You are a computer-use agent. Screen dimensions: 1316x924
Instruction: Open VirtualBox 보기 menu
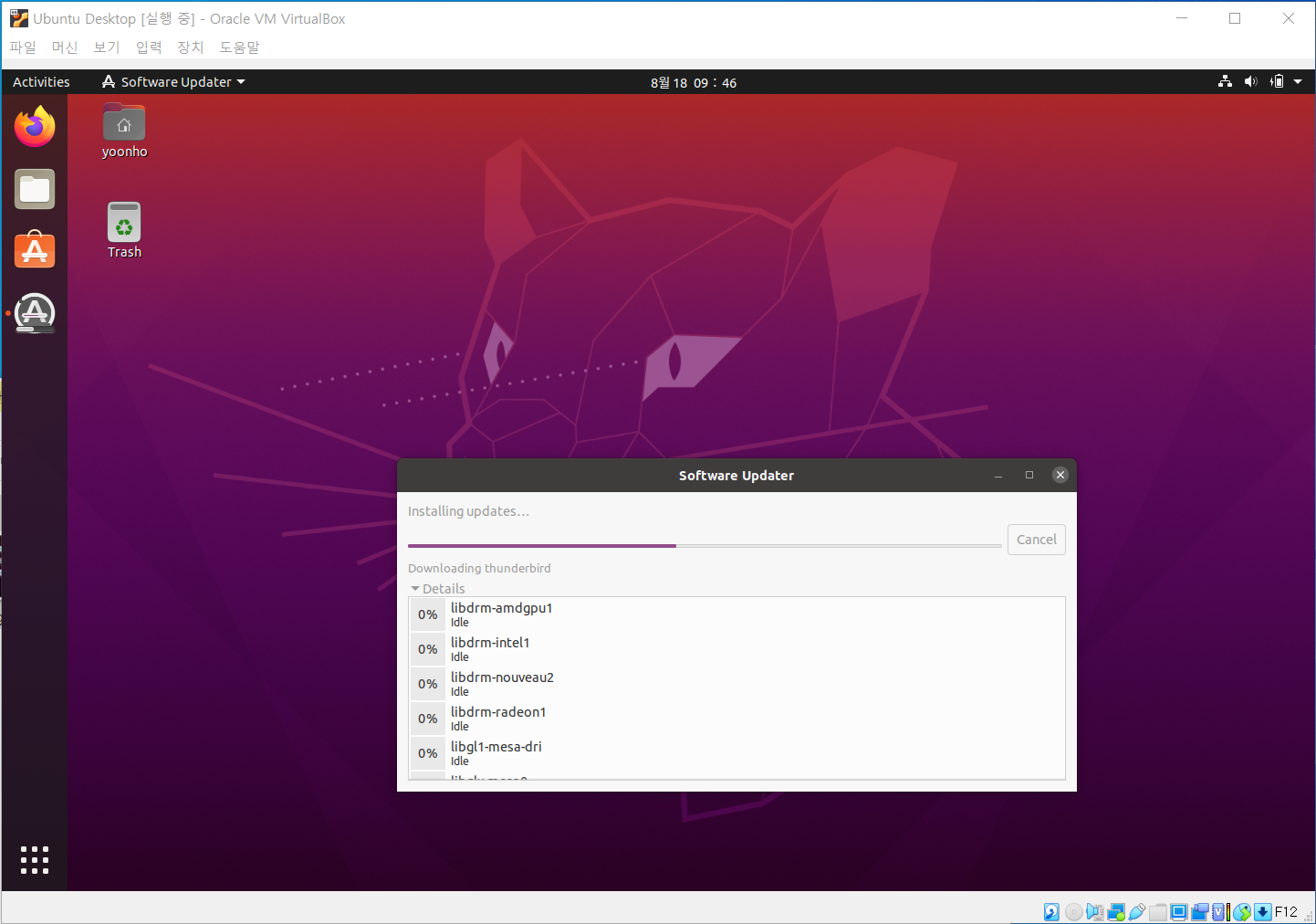[x=107, y=47]
